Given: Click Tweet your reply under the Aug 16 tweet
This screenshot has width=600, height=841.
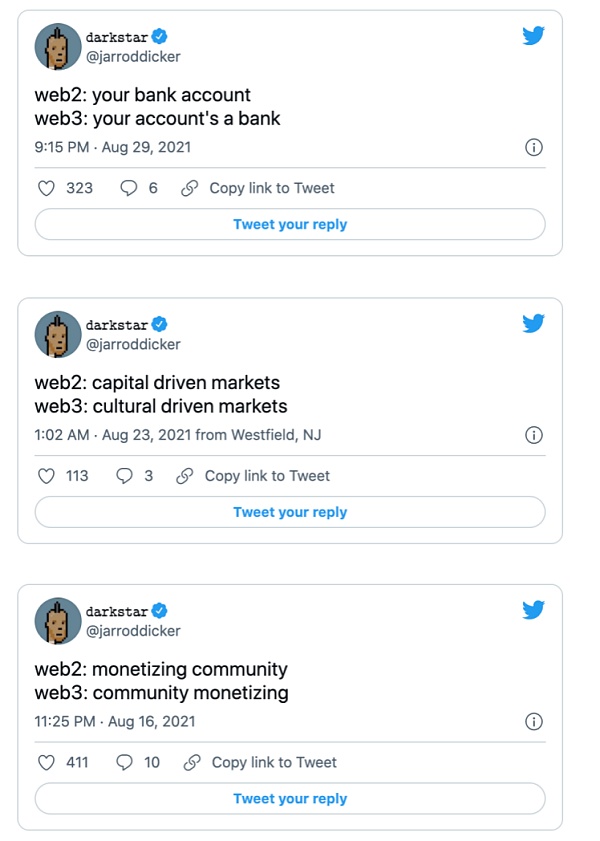Looking at the screenshot, I should click(290, 799).
